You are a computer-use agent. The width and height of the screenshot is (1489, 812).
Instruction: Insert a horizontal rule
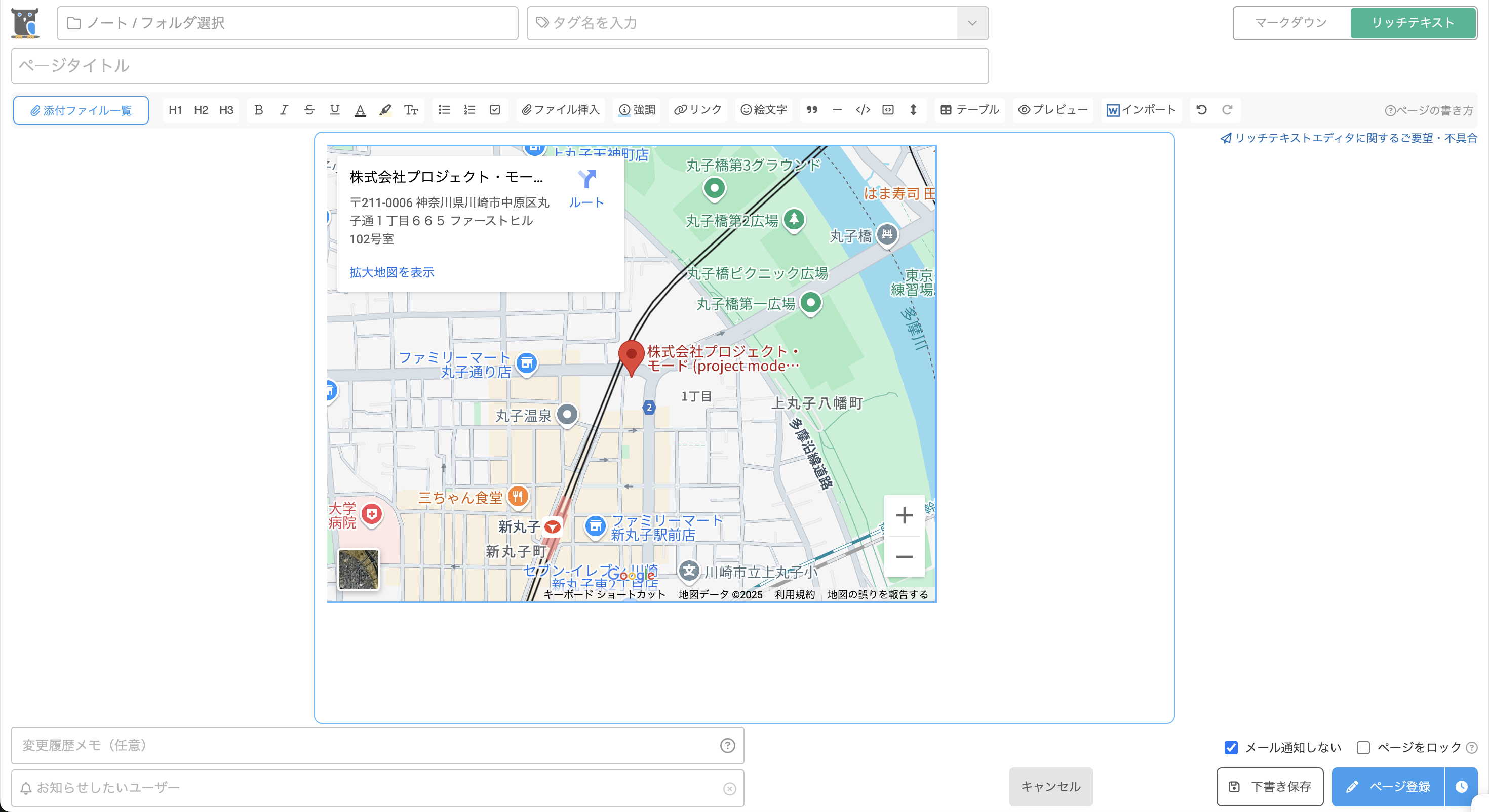[837, 110]
